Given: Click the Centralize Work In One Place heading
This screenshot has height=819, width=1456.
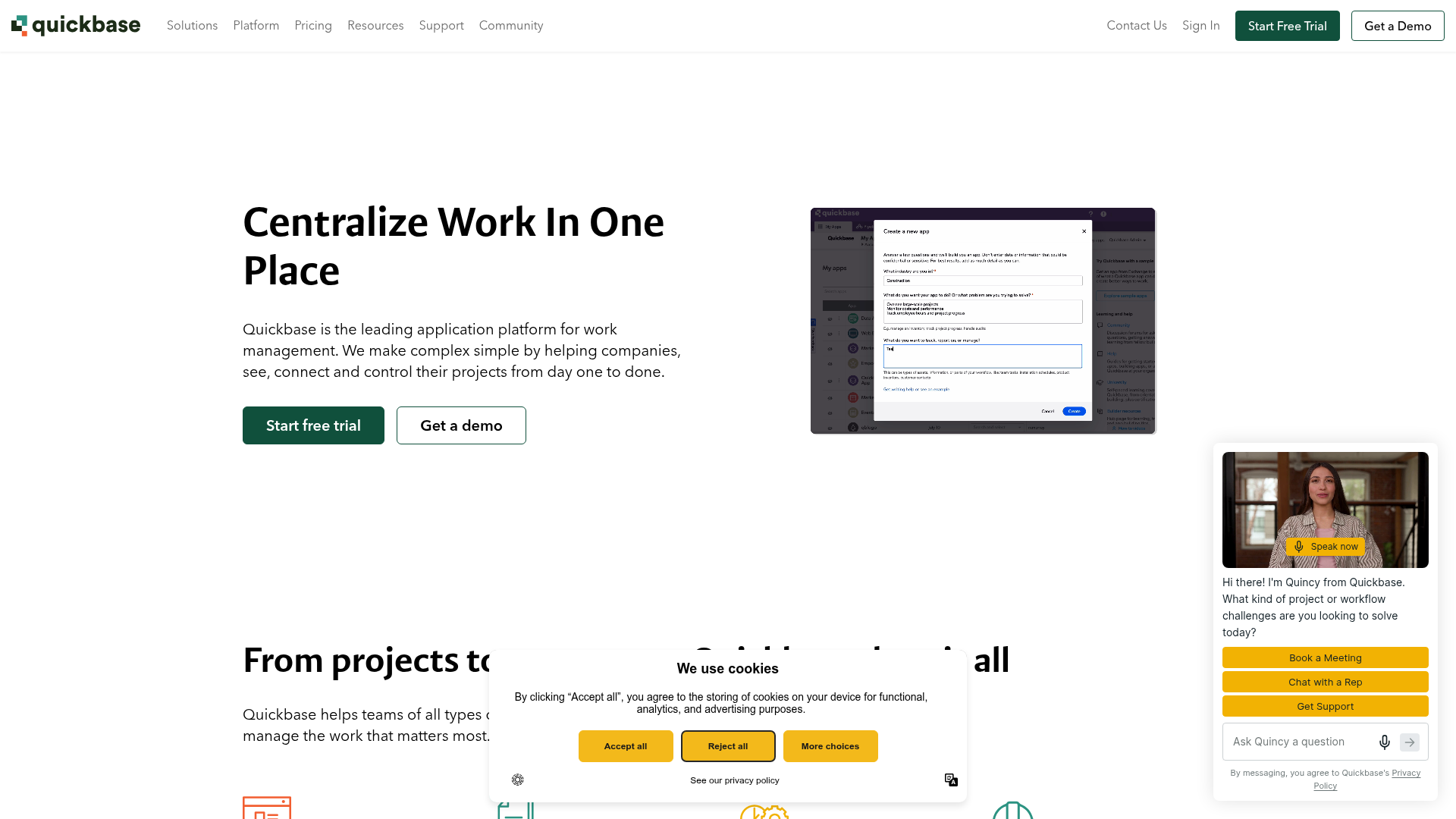Looking at the screenshot, I should click(453, 246).
